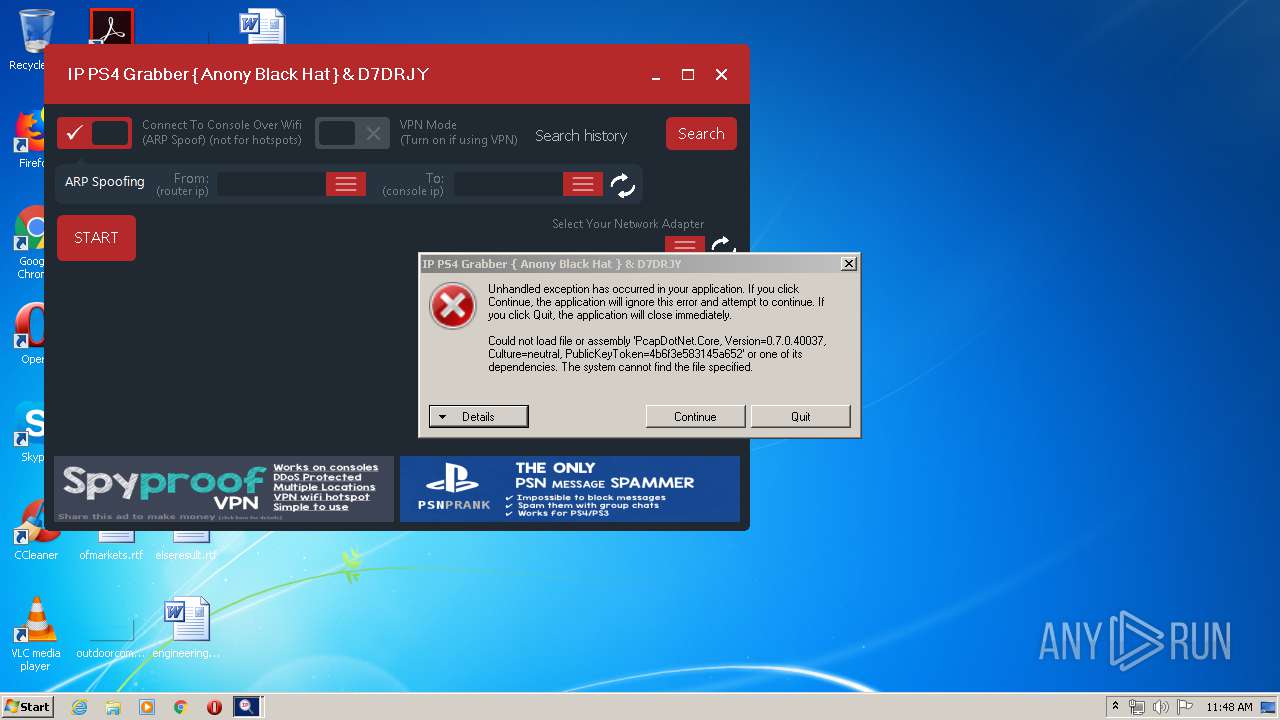Click the To console ip input field
The image size is (1280, 720).
point(508,184)
